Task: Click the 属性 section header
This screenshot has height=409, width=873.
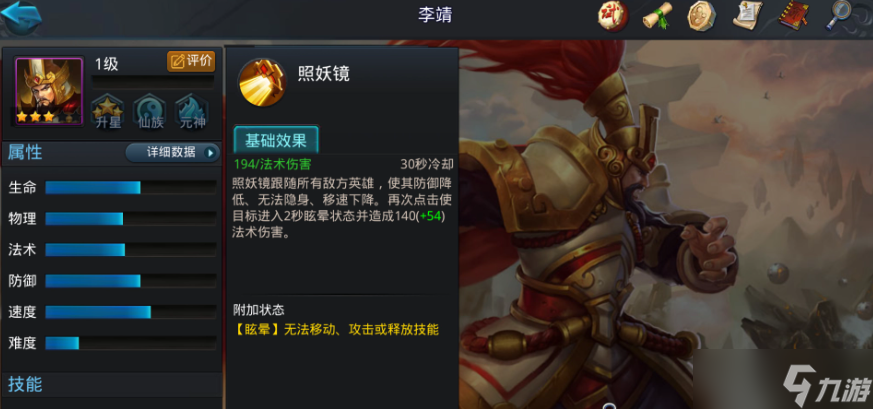Action: [25, 152]
